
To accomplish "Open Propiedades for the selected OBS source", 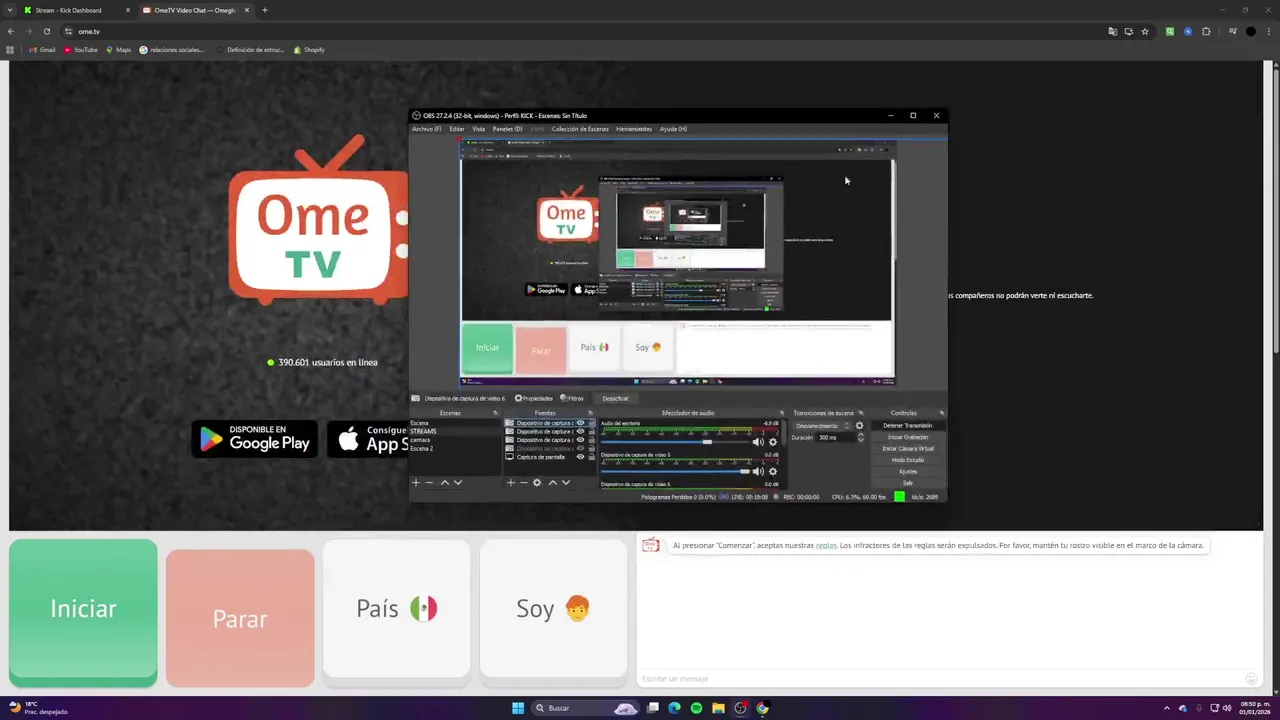I will click(x=533, y=398).
